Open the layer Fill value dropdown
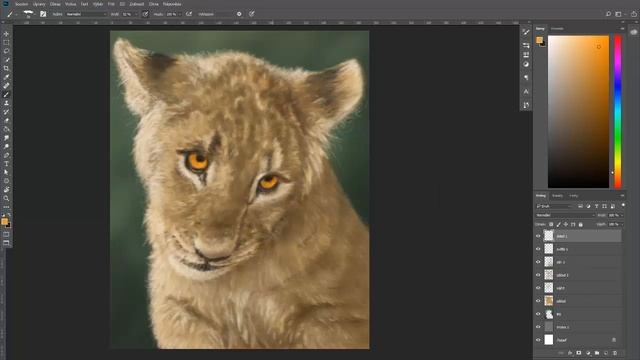Image resolution: width=640 pixels, height=360 pixels. click(621, 224)
